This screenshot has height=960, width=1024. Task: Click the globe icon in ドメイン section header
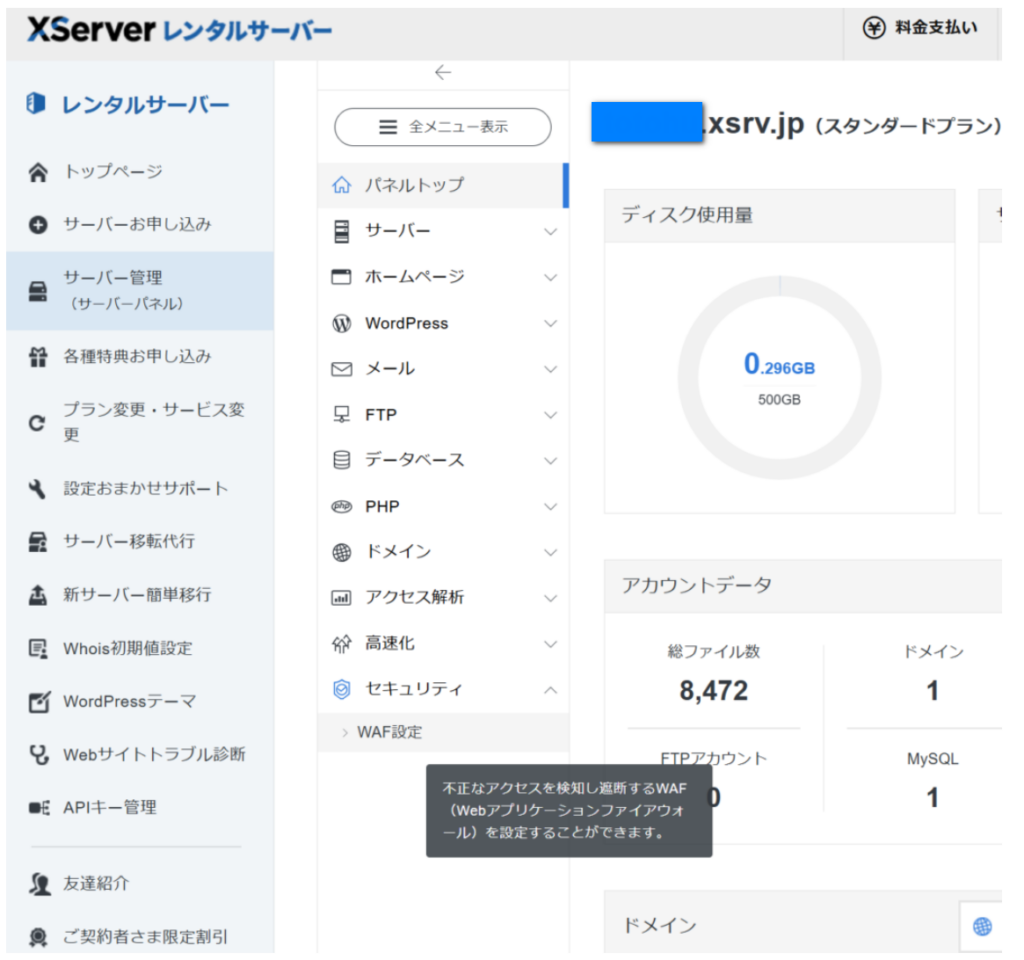coord(982,927)
